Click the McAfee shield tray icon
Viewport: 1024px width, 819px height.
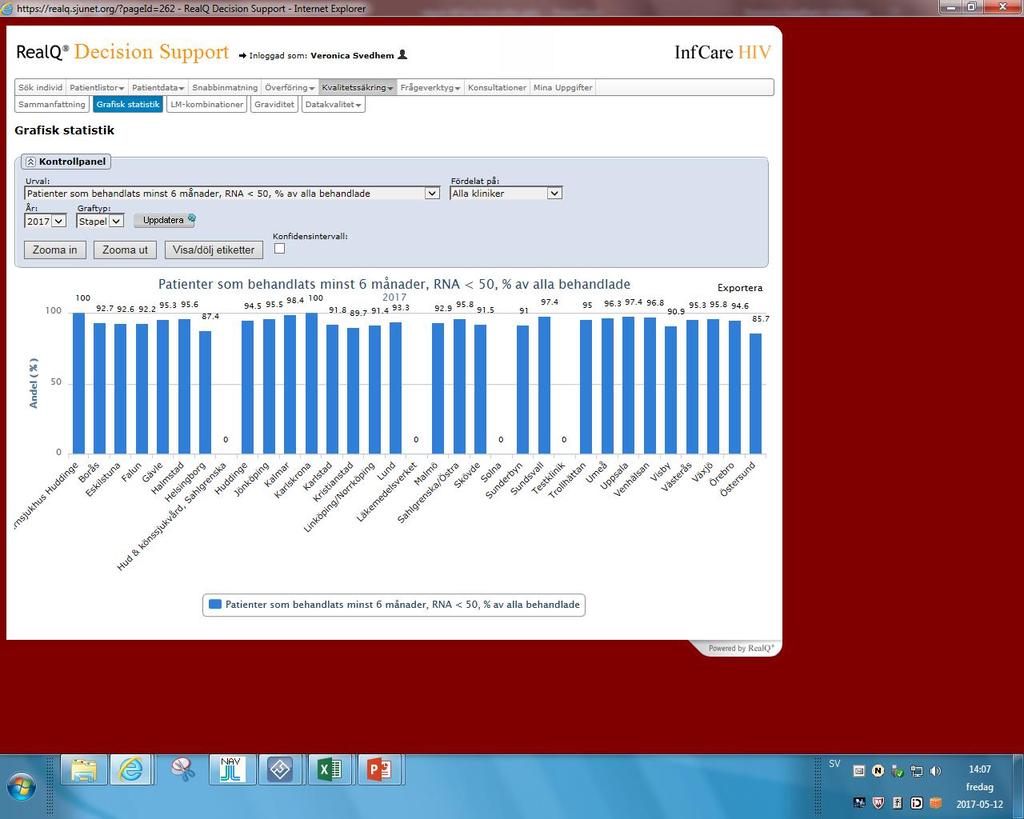[x=878, y=803]
